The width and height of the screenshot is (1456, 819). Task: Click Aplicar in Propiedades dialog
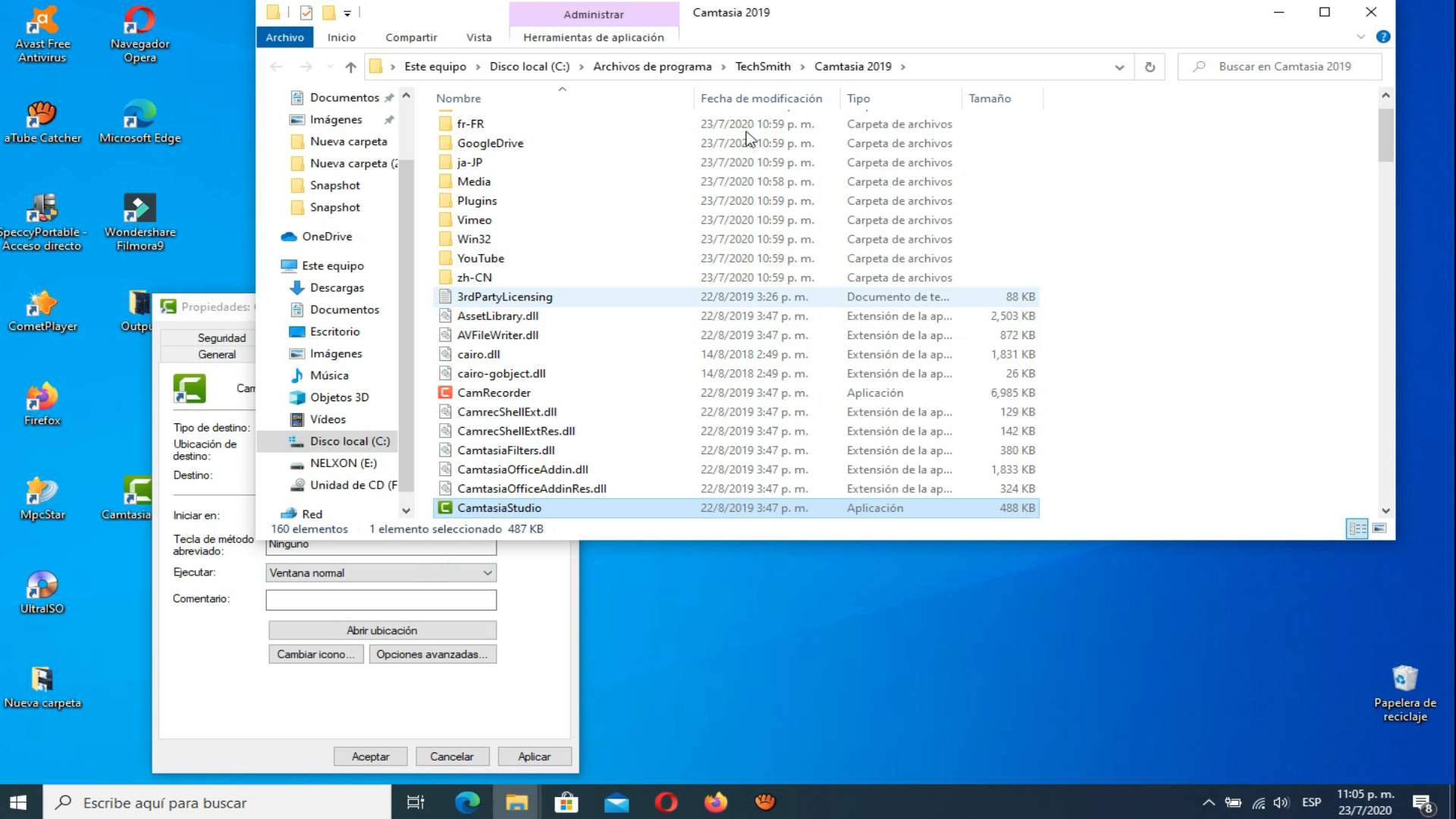[x=535, y=757]
